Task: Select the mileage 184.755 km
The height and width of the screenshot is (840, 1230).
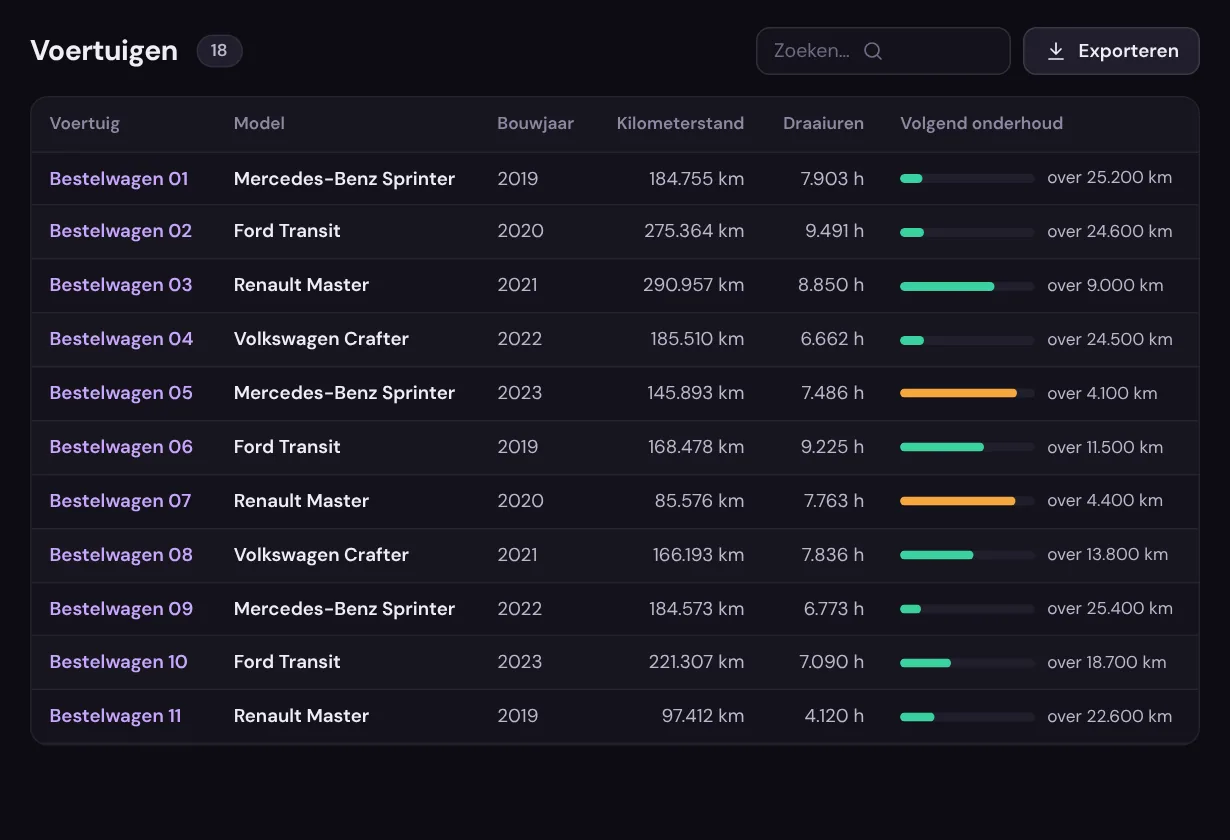Action: tap(696, 179)
